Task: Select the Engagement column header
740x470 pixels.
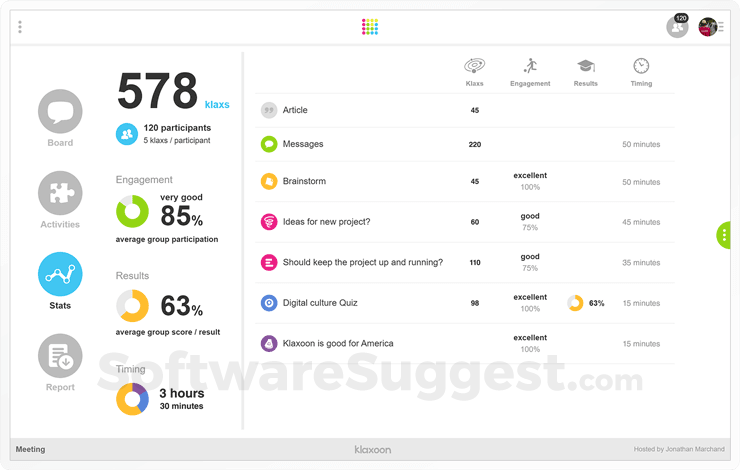Action: click(x=530, y=72)
